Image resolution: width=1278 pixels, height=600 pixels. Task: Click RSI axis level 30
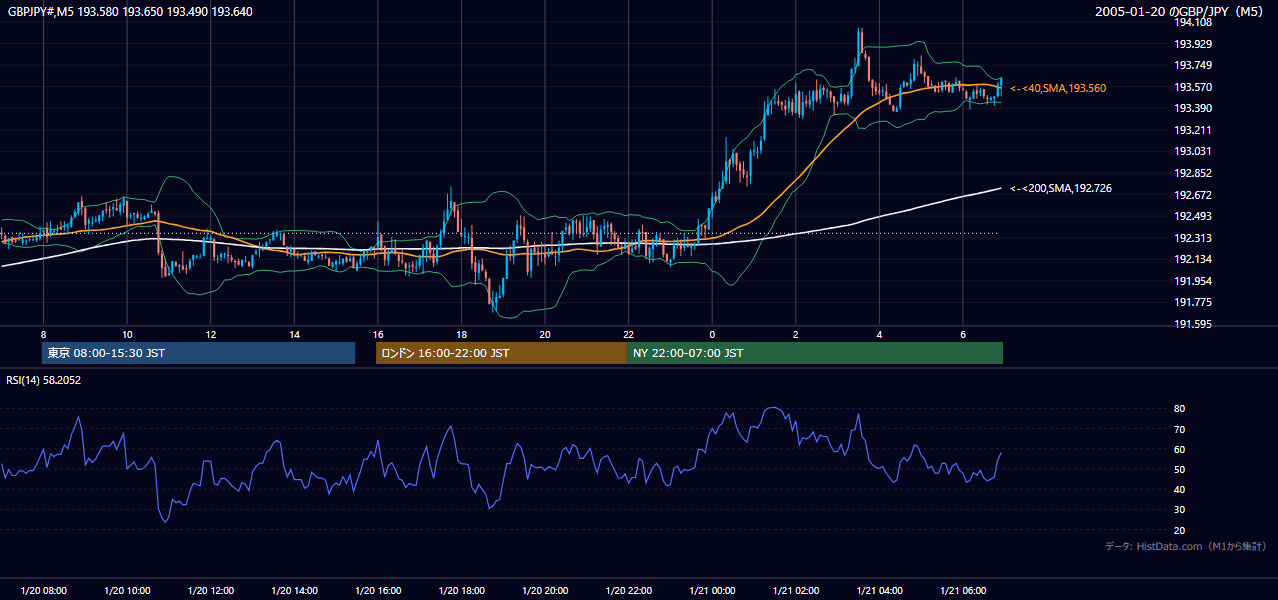tap(1179, 509)
